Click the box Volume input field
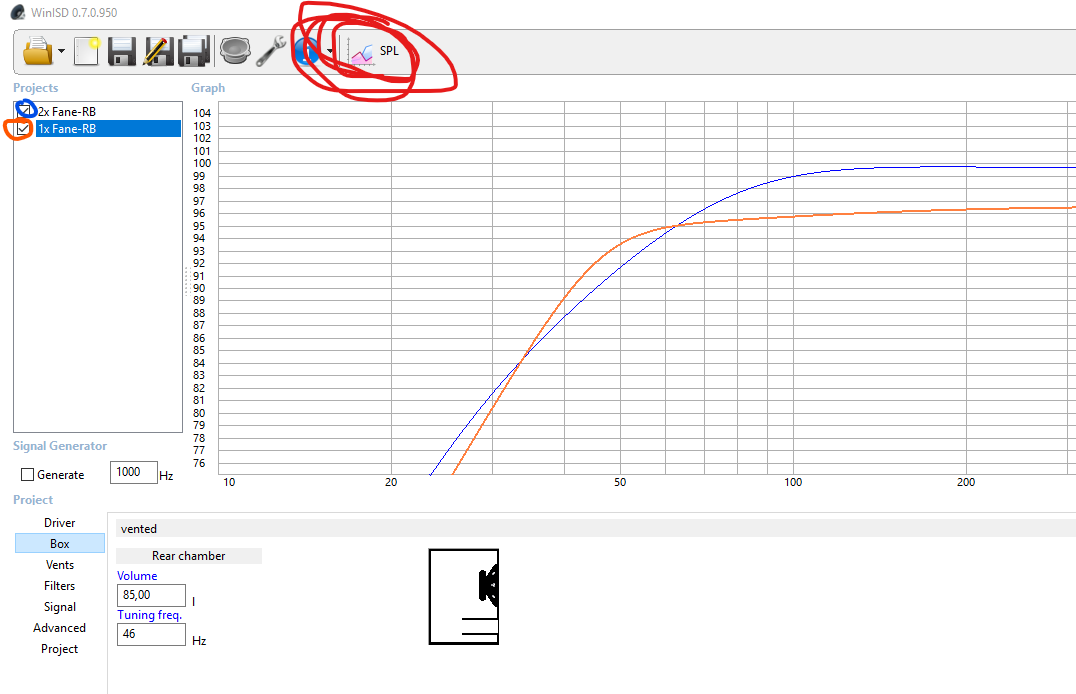This screenshot has height=694, width=1076. point(151,595)
